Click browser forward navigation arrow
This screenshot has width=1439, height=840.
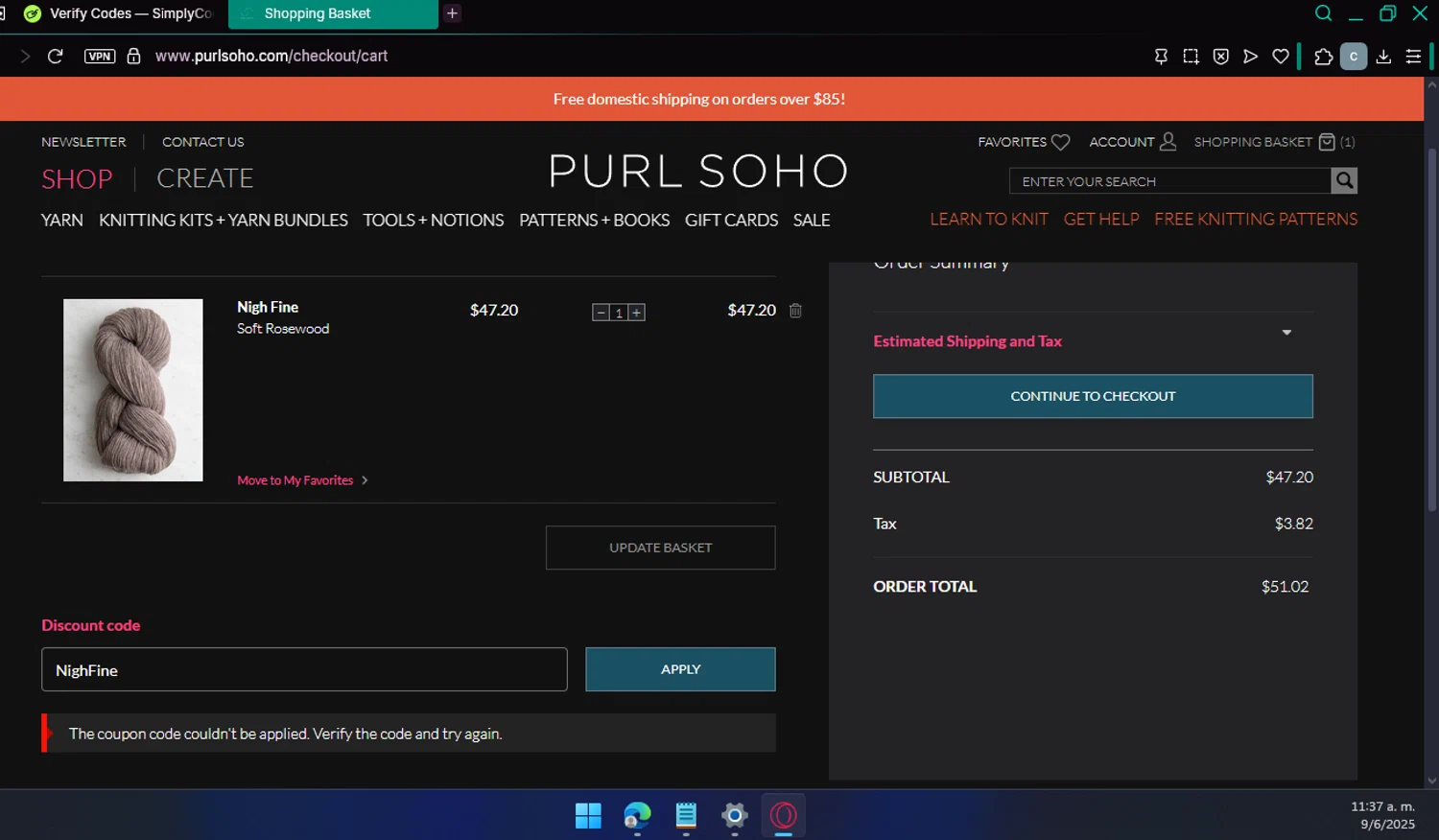pos(25,56)
